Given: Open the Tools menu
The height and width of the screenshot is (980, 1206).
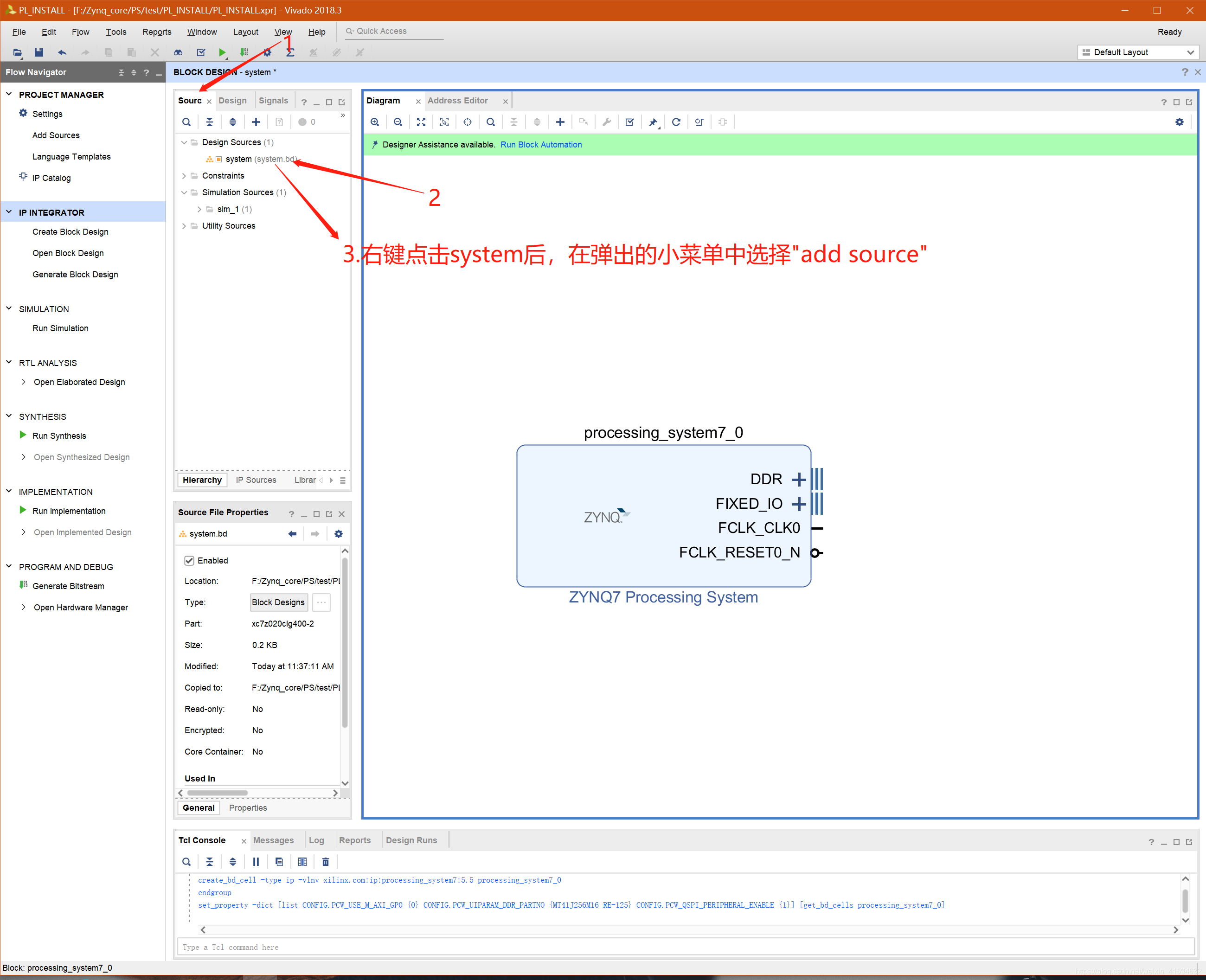Looking at the screenshot, I should click(116, 32).
